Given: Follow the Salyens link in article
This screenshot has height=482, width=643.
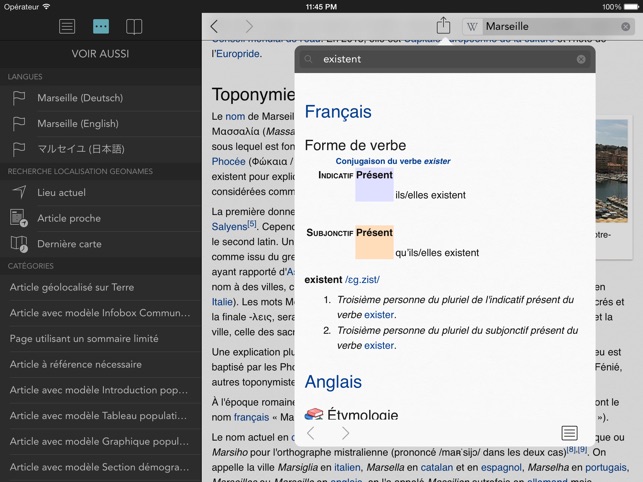Looking at the screenshot, I should tap(229, 226).
